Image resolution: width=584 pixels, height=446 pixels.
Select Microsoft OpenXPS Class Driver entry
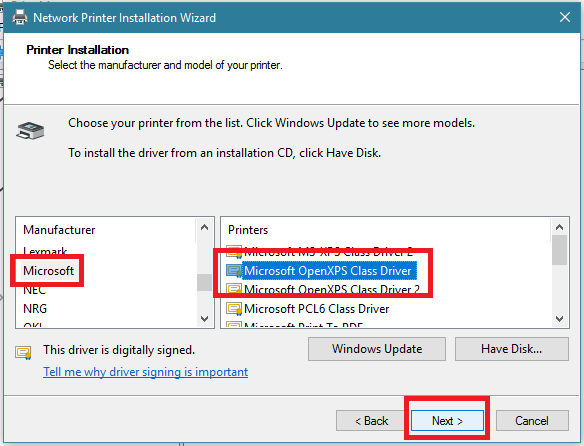(x=328, y=271)
